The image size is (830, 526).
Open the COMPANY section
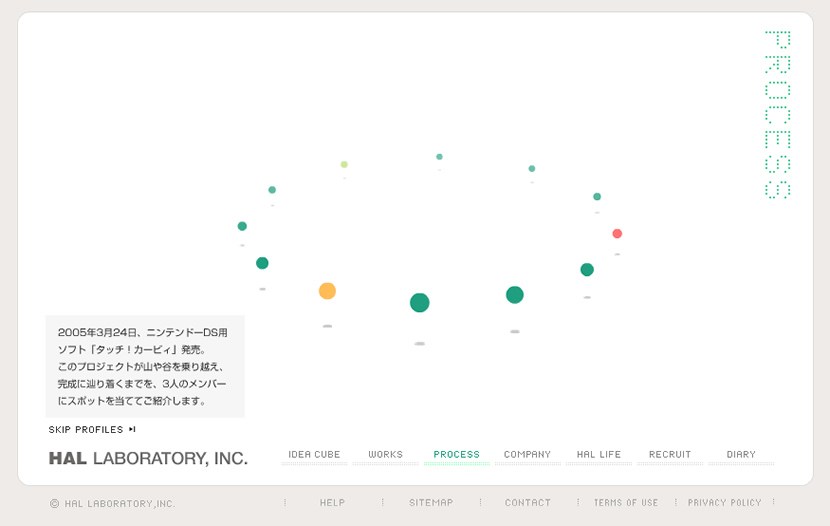[x=527, y=455]
